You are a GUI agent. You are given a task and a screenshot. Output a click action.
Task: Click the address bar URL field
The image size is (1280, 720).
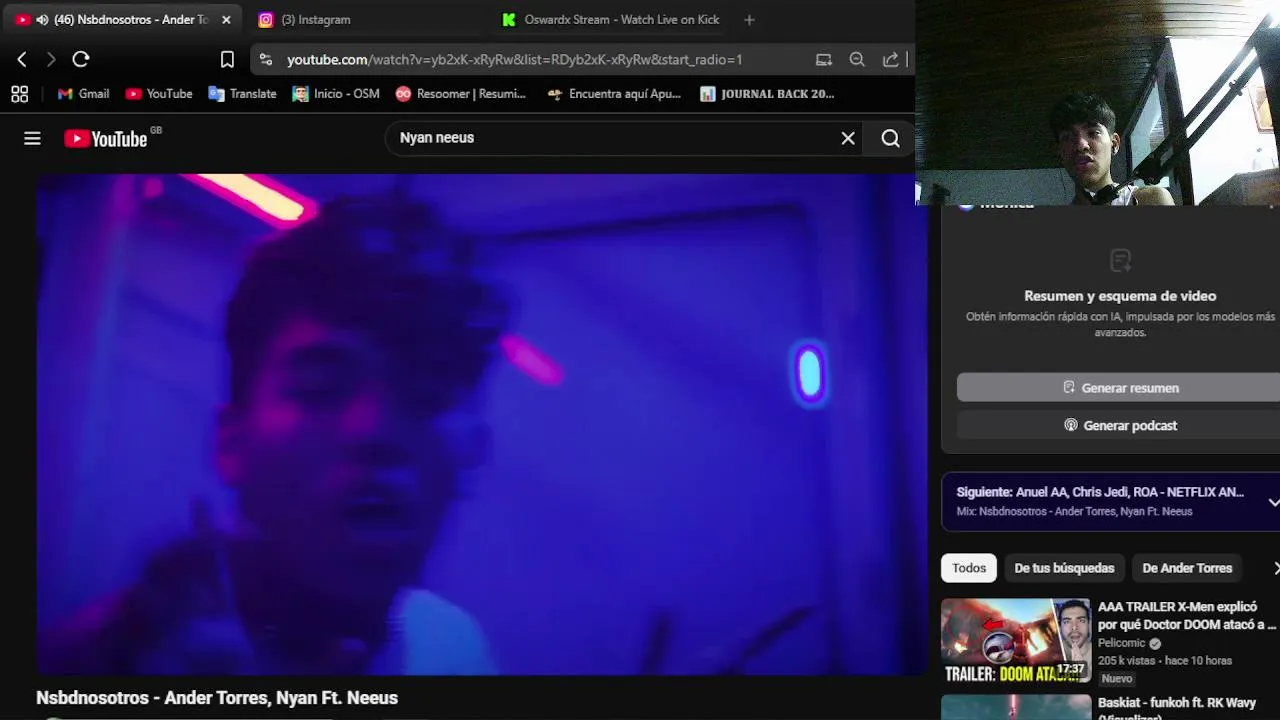(514, 59)
